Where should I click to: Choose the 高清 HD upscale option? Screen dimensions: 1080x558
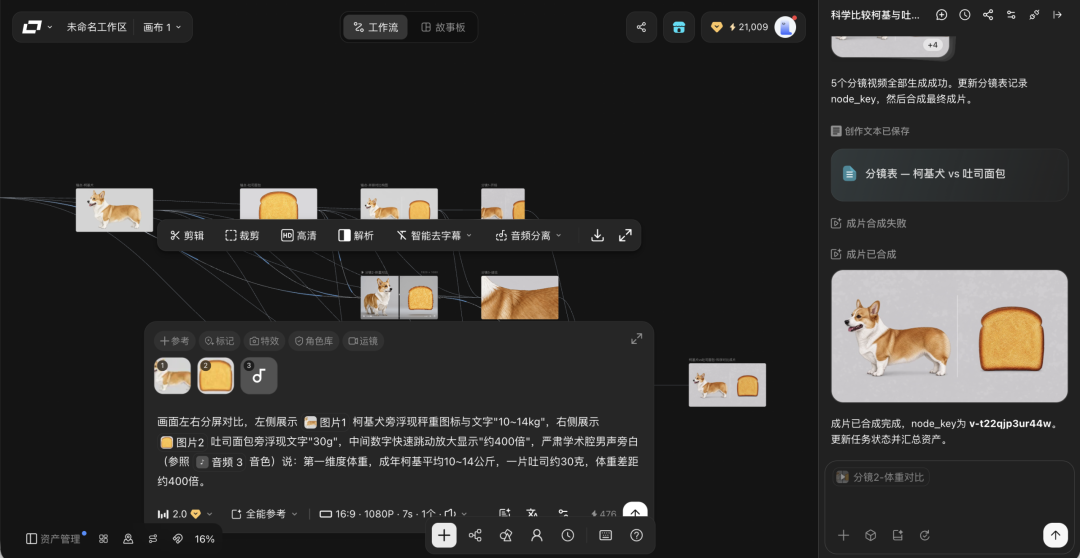[298, 236]
